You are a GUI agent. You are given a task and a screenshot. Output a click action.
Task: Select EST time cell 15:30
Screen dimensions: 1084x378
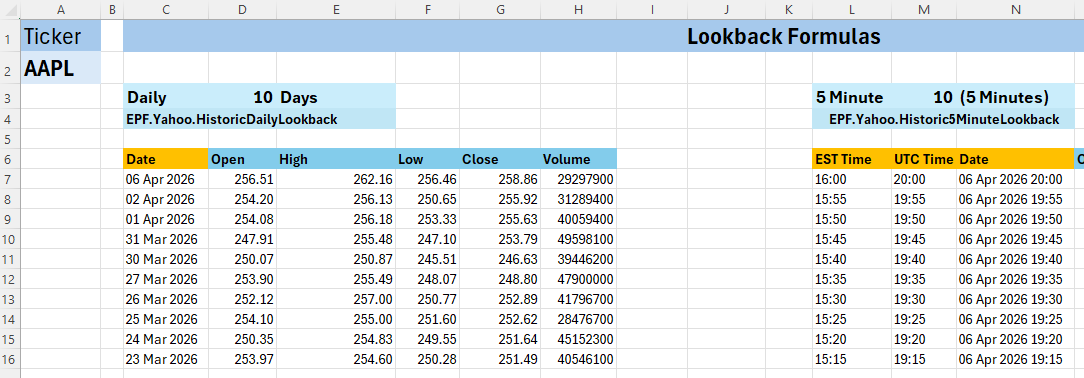(x=852, y=300)
